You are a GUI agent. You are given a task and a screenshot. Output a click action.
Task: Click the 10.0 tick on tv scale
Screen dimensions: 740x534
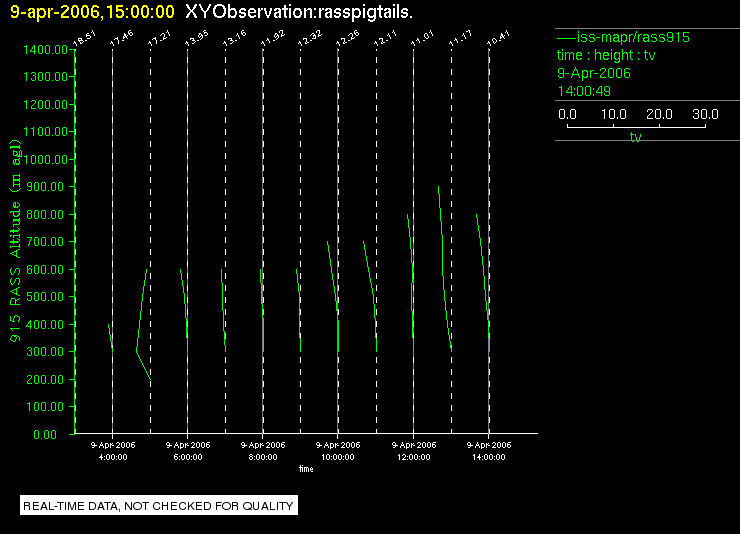click(613, 114)
